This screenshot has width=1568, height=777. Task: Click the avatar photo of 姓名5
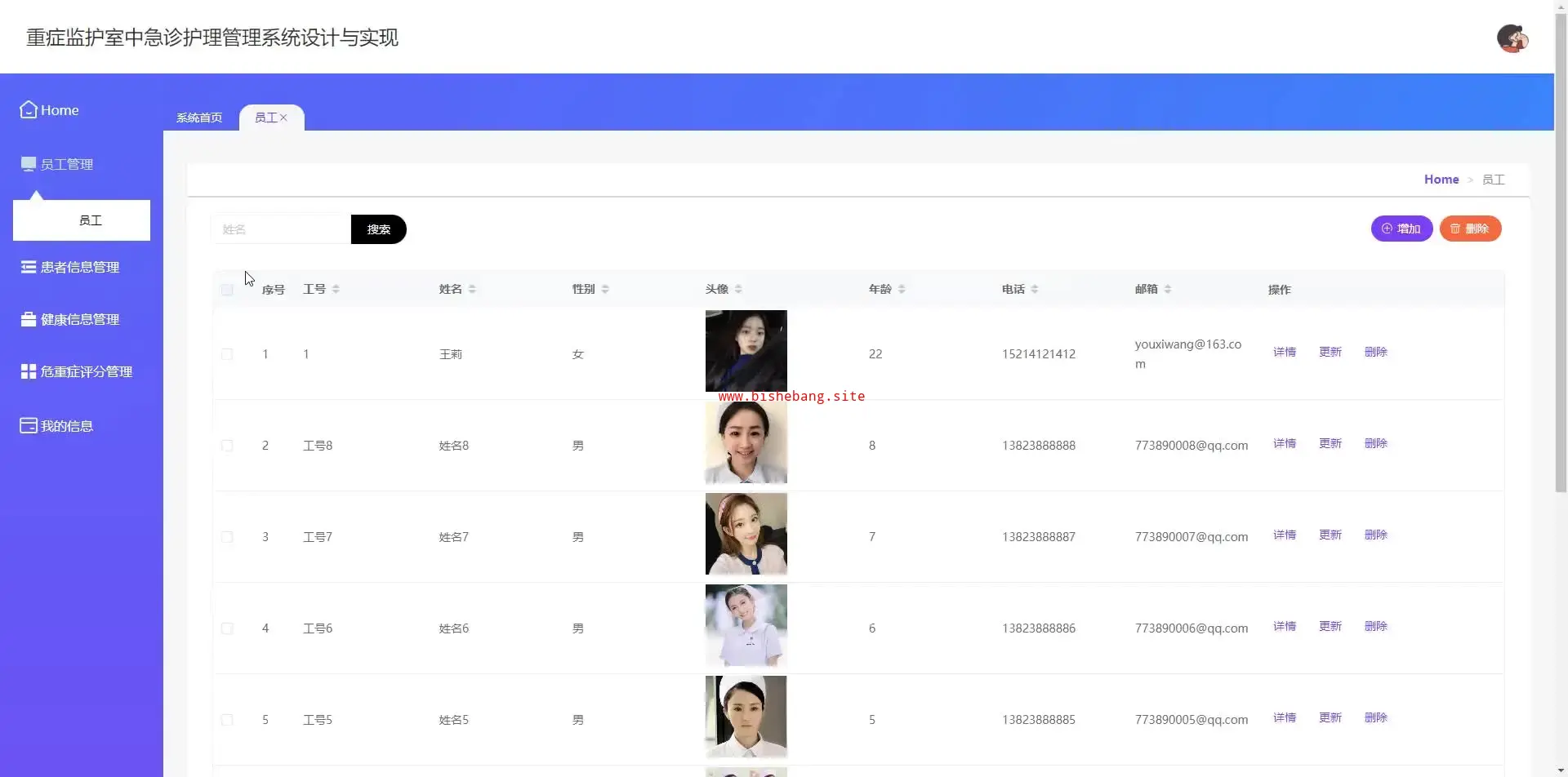coord(746,717)
